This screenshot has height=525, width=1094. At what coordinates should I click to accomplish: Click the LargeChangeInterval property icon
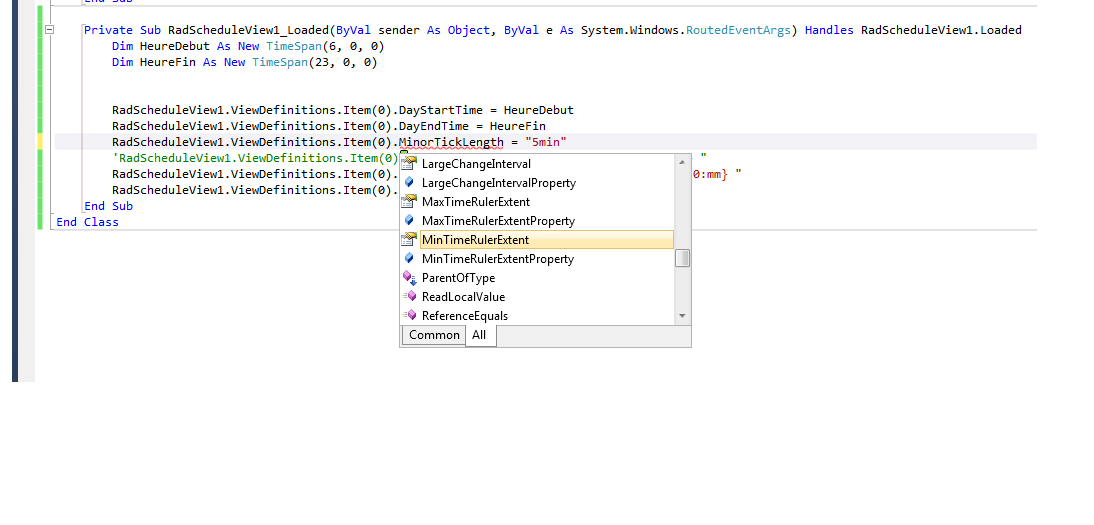point(409,164)
